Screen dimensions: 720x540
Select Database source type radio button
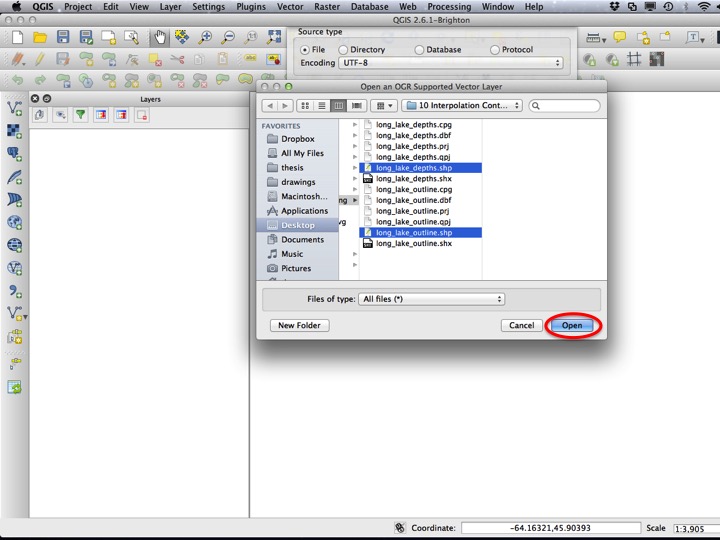click(419, 50)
